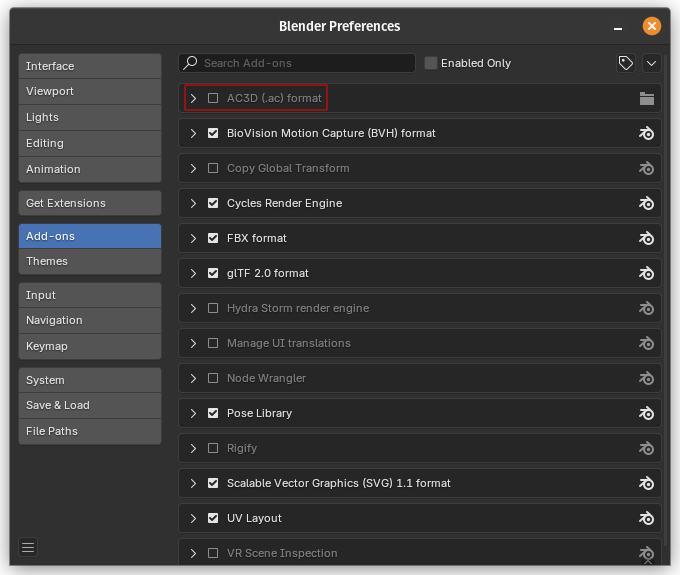Click Blender logo icon in UV Layout row
The image size is (680, 575).
point(646,518)
